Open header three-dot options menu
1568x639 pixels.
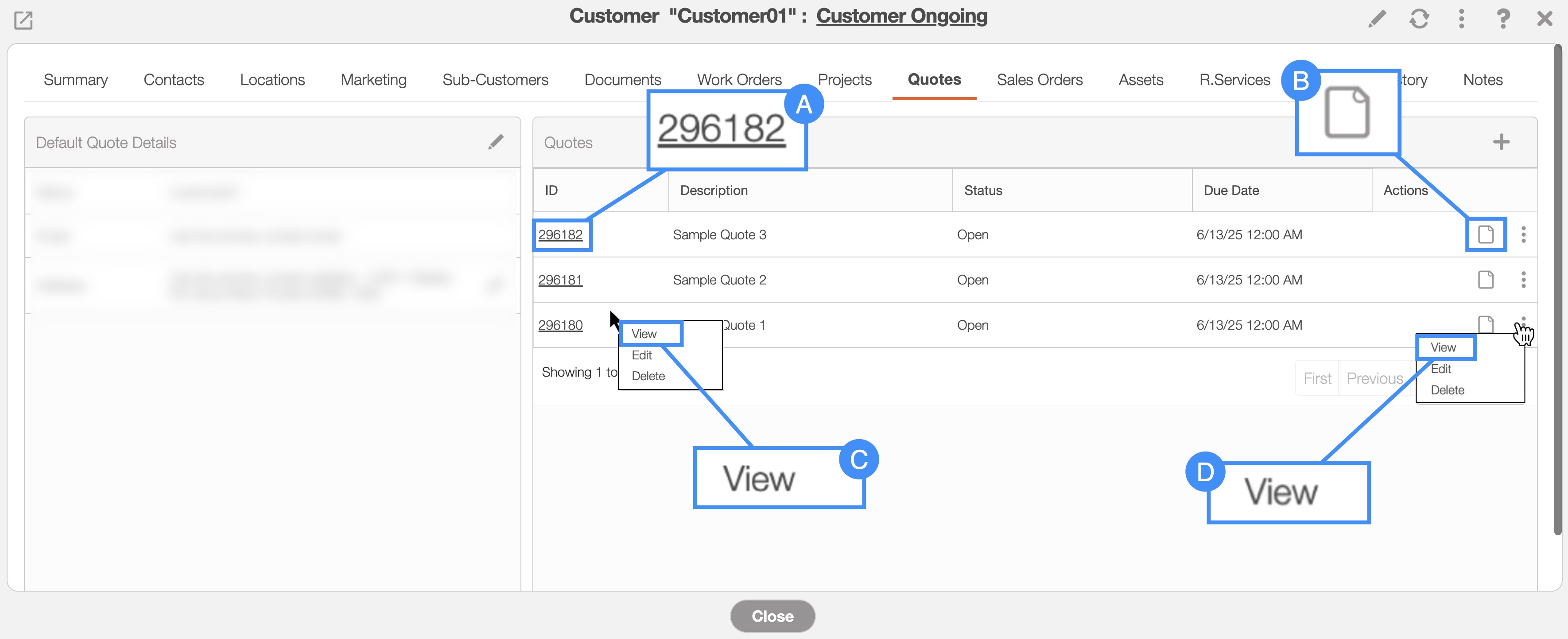pos(1462,19)
